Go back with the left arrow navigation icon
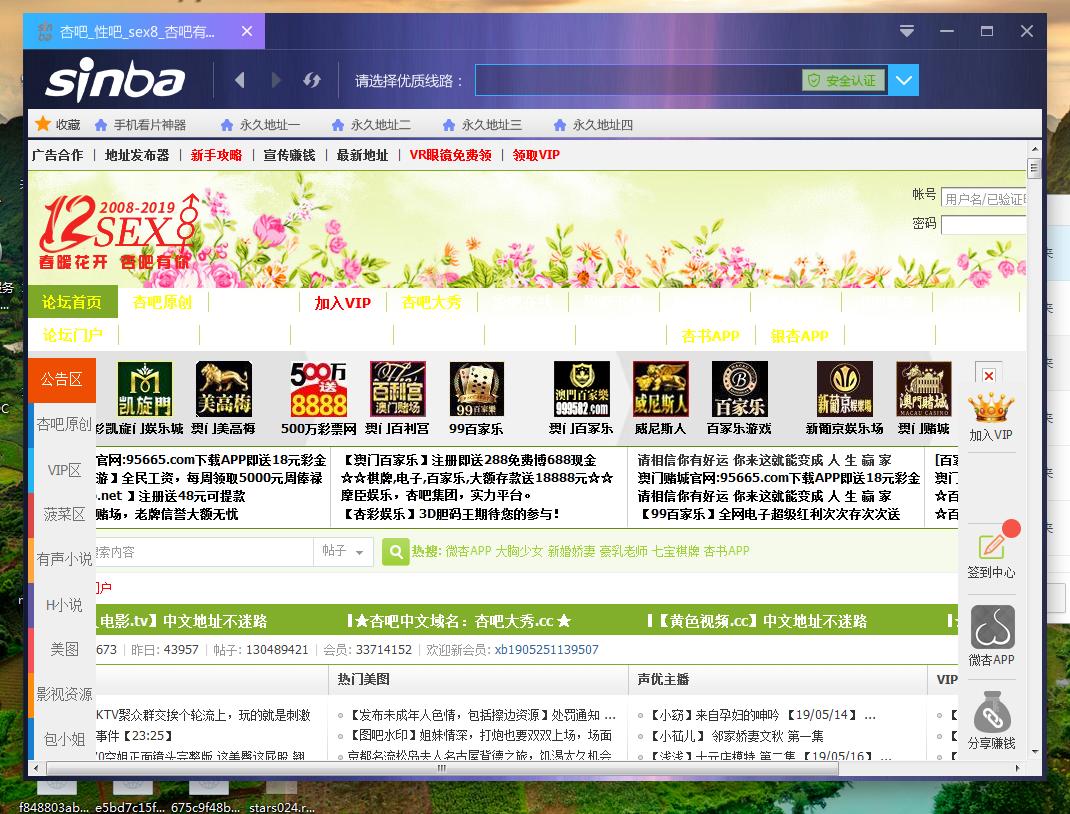1070x814 pixels. pos(240,81)
